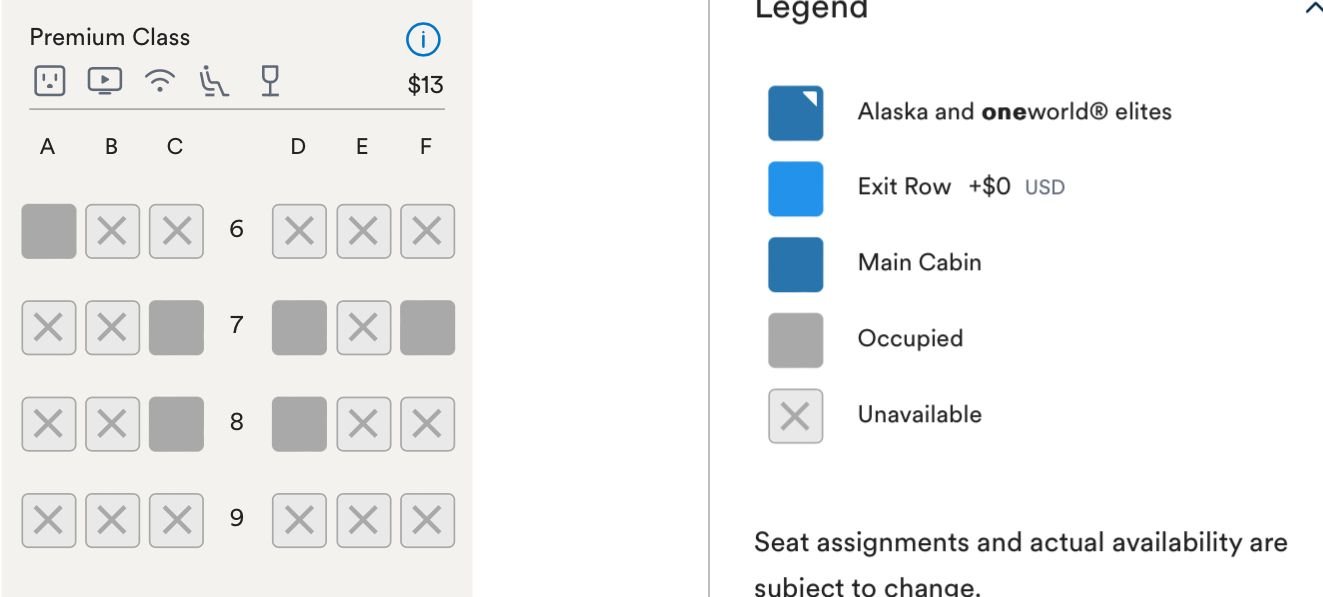Viewport: 1323px width, 597px height.
Task: Click the complimentary drink glass icon
Action: [x=269, y=81]
